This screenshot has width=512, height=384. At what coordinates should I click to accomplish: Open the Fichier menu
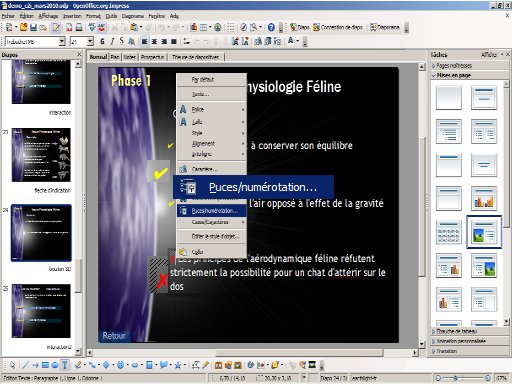[8, 16]
